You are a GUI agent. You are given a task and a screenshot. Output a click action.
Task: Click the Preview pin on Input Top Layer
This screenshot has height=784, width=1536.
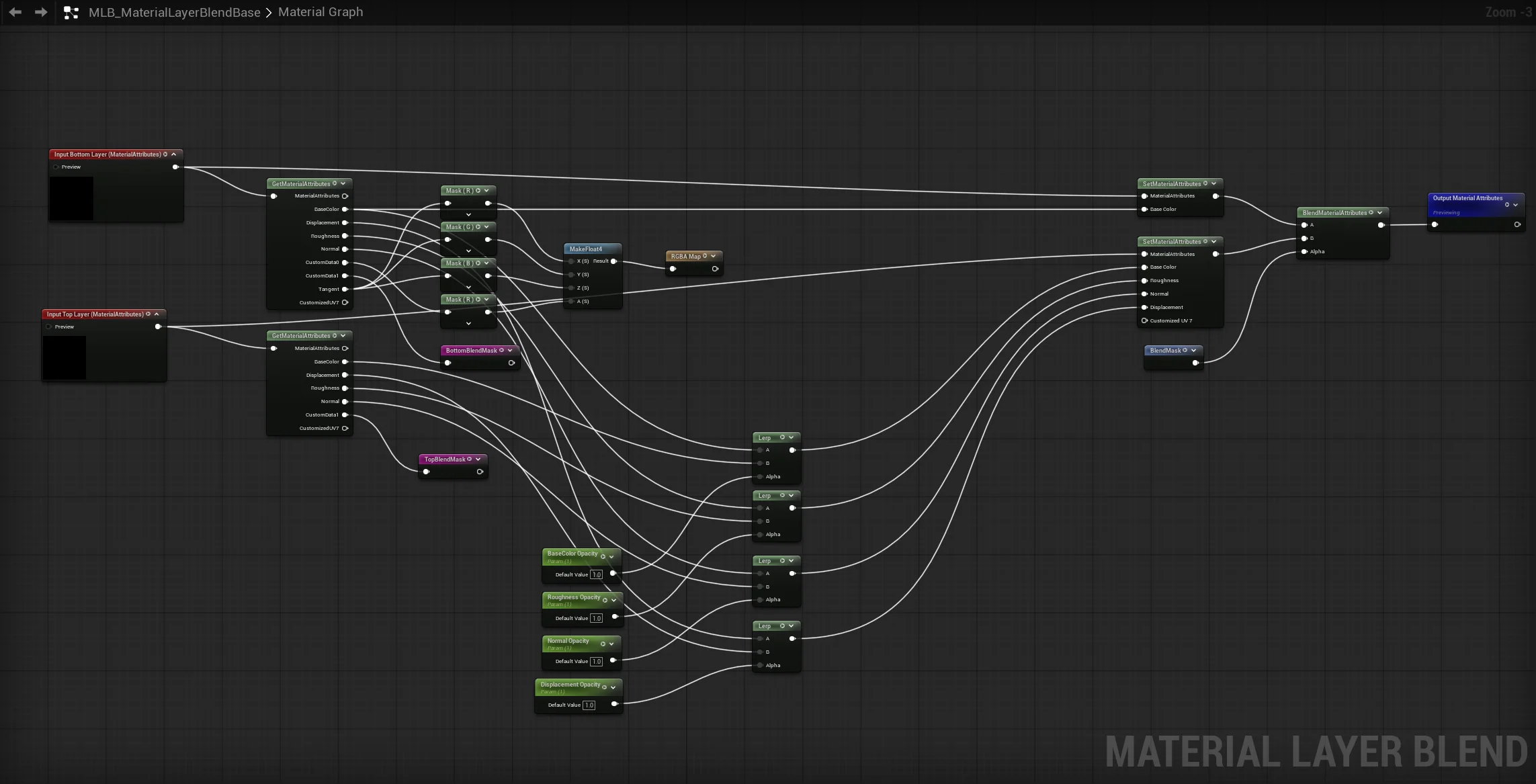pos(49,327)
